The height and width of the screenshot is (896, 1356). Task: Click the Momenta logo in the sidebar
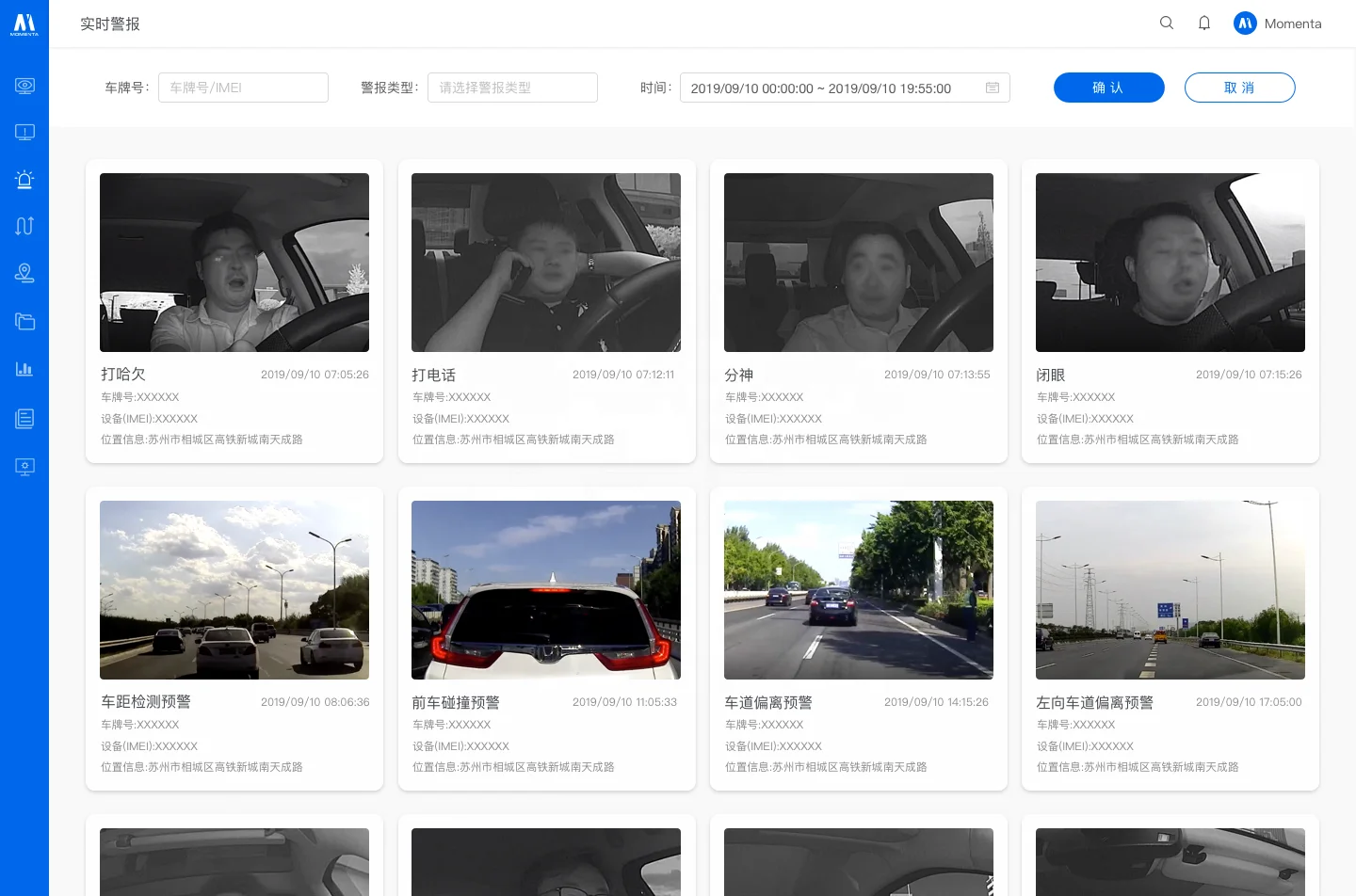coord(24,24)
